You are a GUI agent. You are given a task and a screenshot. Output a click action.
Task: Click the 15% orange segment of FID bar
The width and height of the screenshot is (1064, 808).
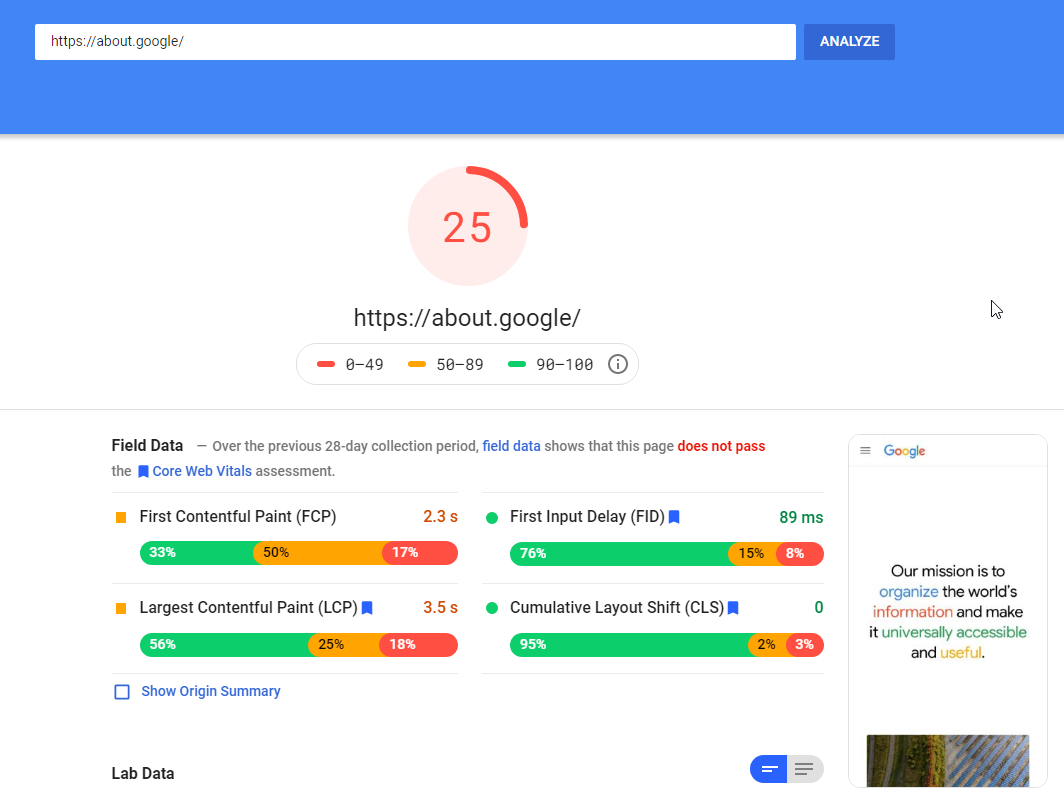pyautogui.click(x=753, y=554)
